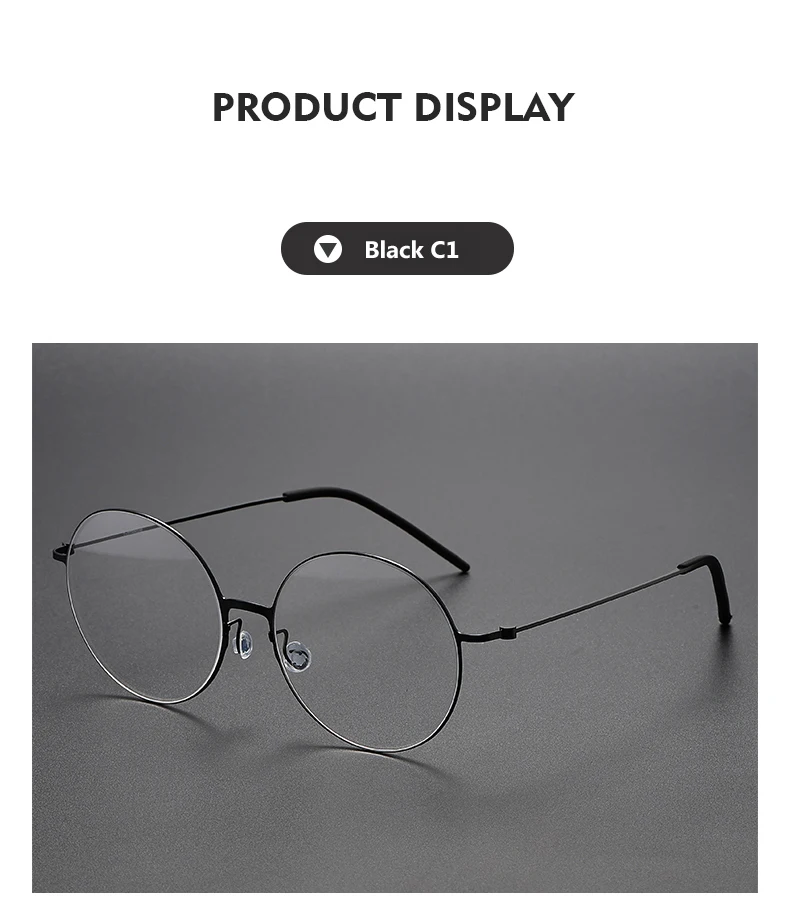This screenshot has width=790, height=897.
Task: Click the top rim of the right lens
Action: [355, 554]
